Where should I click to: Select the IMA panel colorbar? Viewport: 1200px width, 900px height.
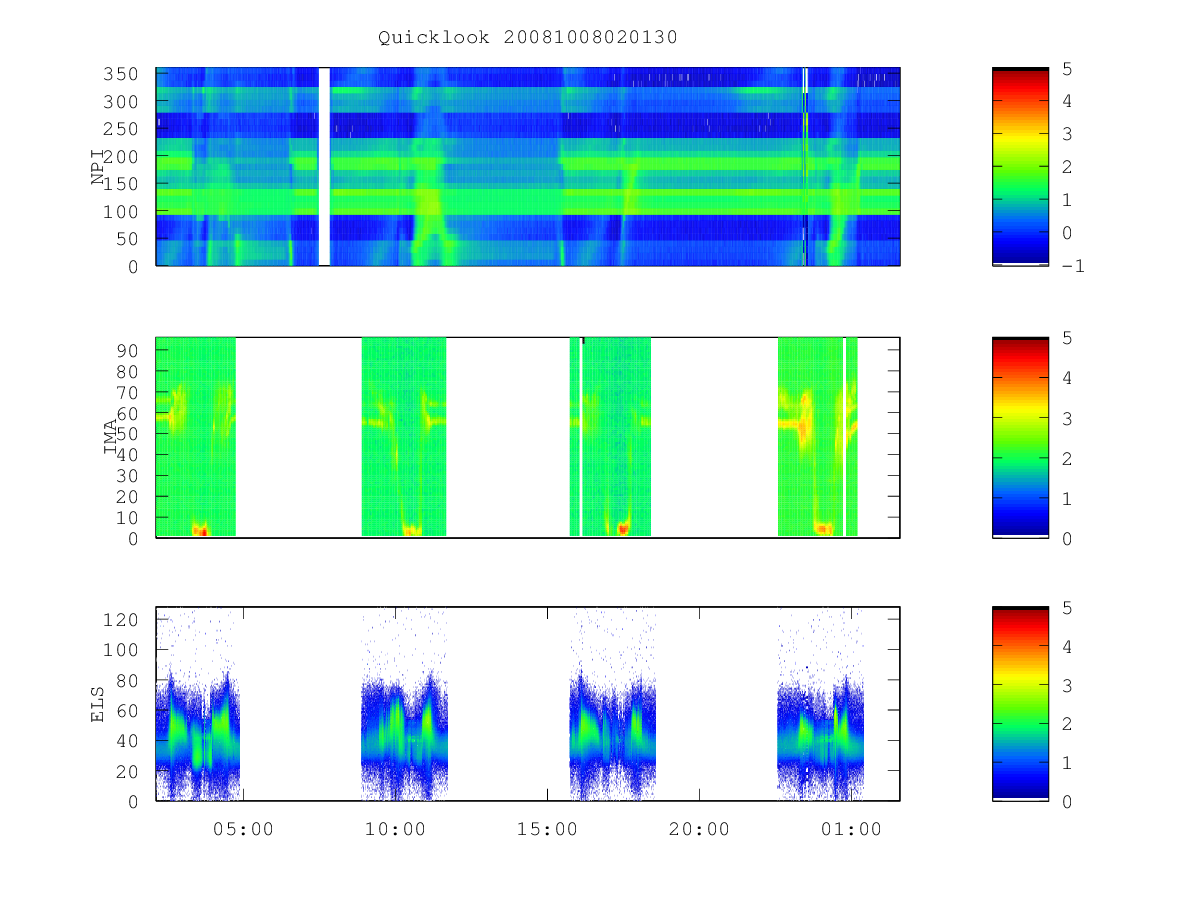coord(1020,437)
